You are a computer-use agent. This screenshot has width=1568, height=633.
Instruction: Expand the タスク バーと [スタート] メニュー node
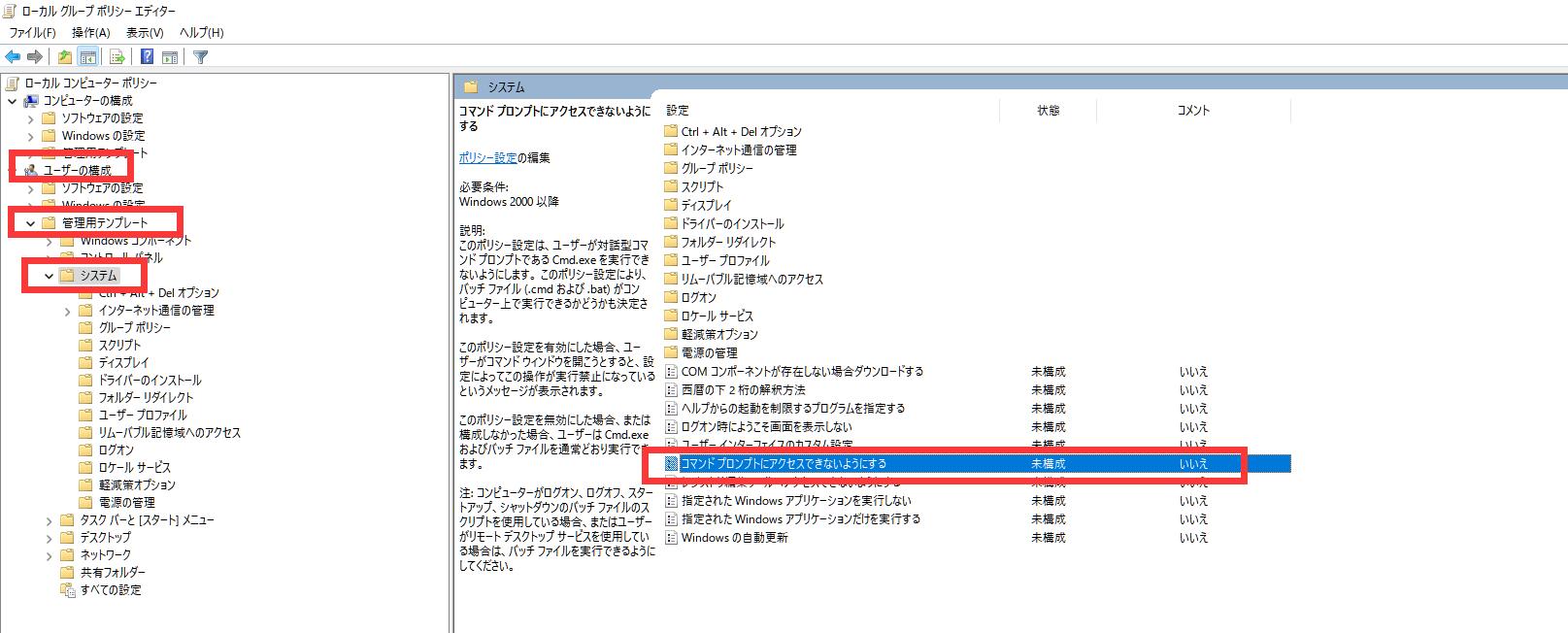click(50, 520)
